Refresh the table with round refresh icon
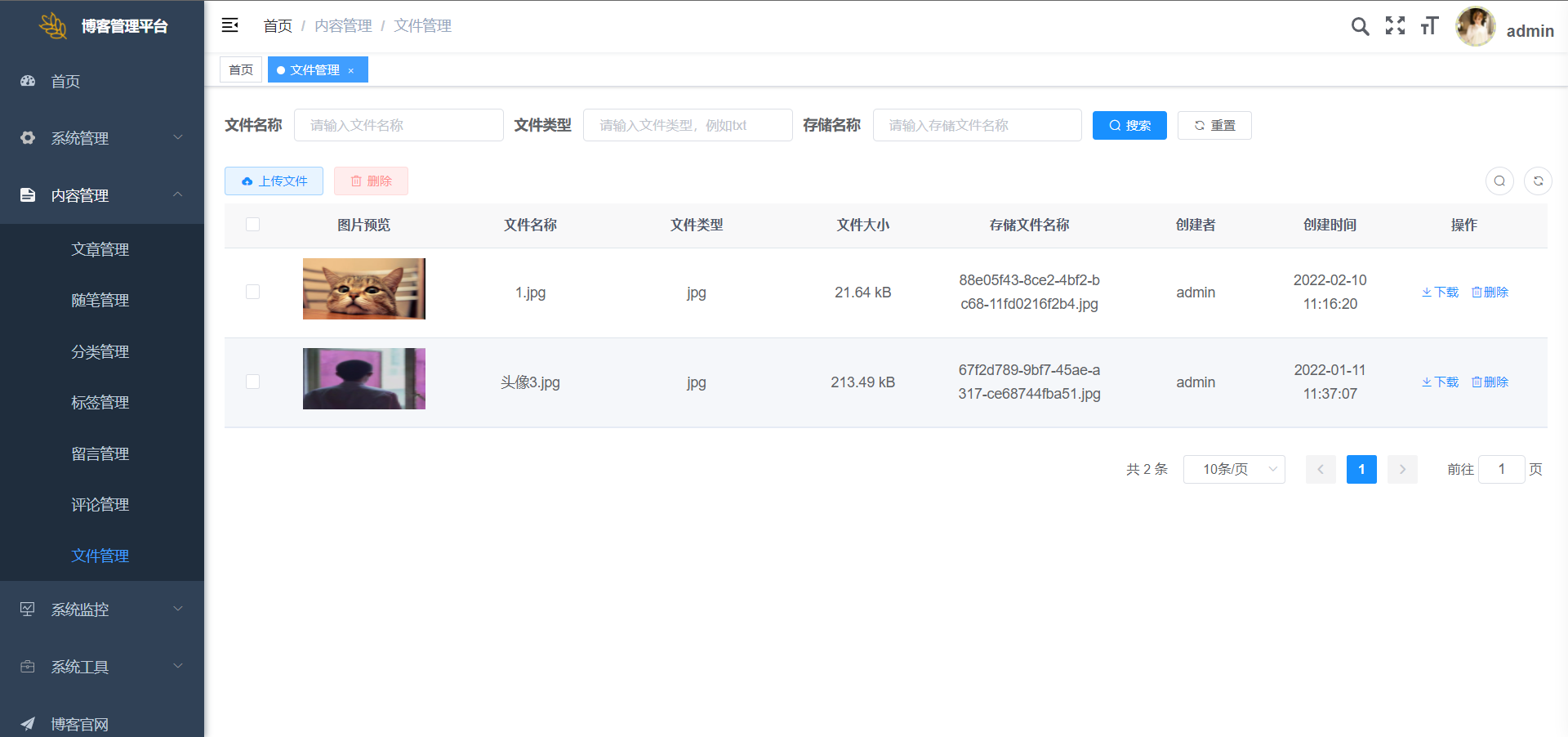Viewport: 1568px width, 737px height. click(1538, 181)
